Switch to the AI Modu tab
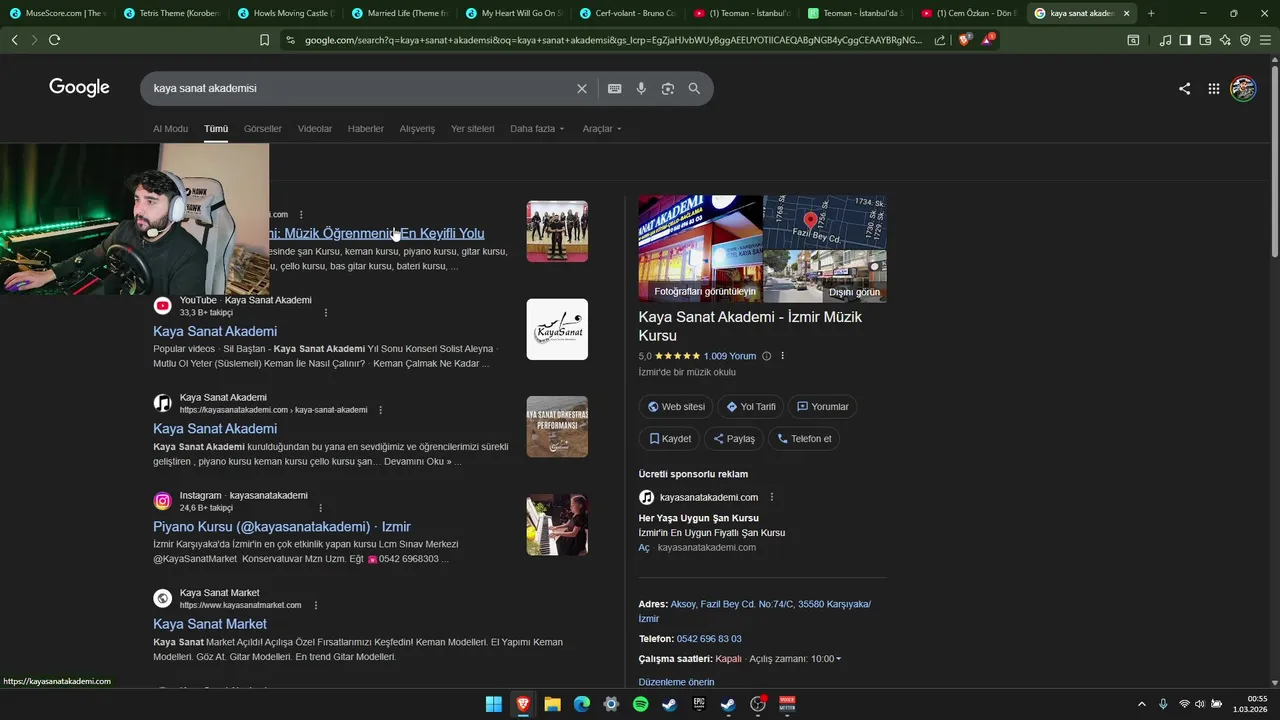Viewport: 1280px width, 720px height. coord(170,129)
